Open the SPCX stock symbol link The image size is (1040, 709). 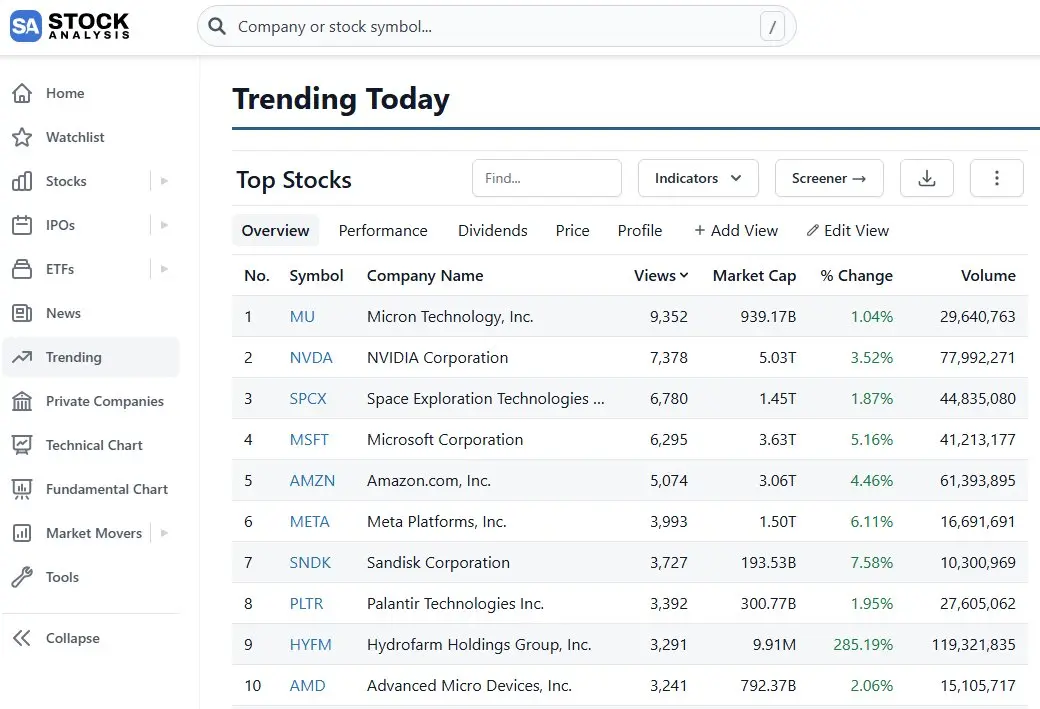308,399
